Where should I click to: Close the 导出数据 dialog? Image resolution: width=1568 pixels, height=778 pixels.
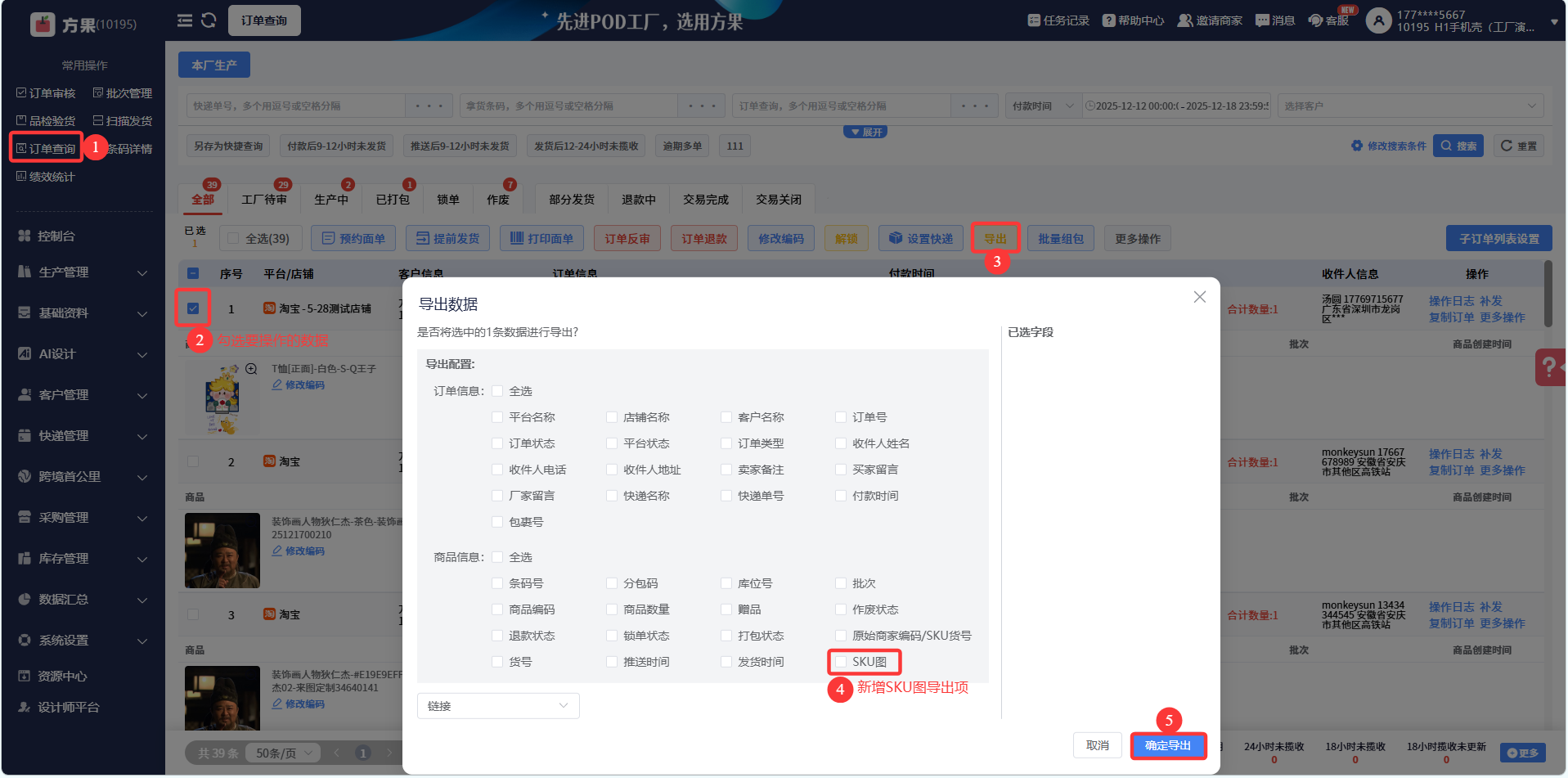click(x=1200, y=297)
